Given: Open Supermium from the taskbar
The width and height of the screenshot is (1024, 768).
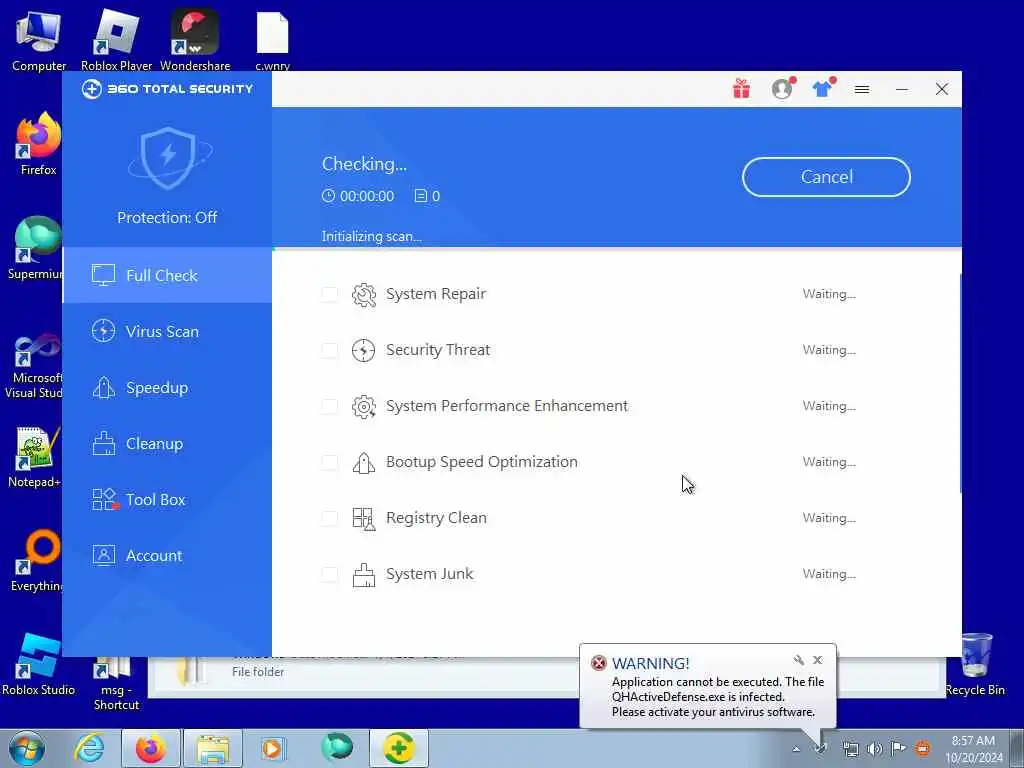Looking at the screenshot, I should point(337,747).
